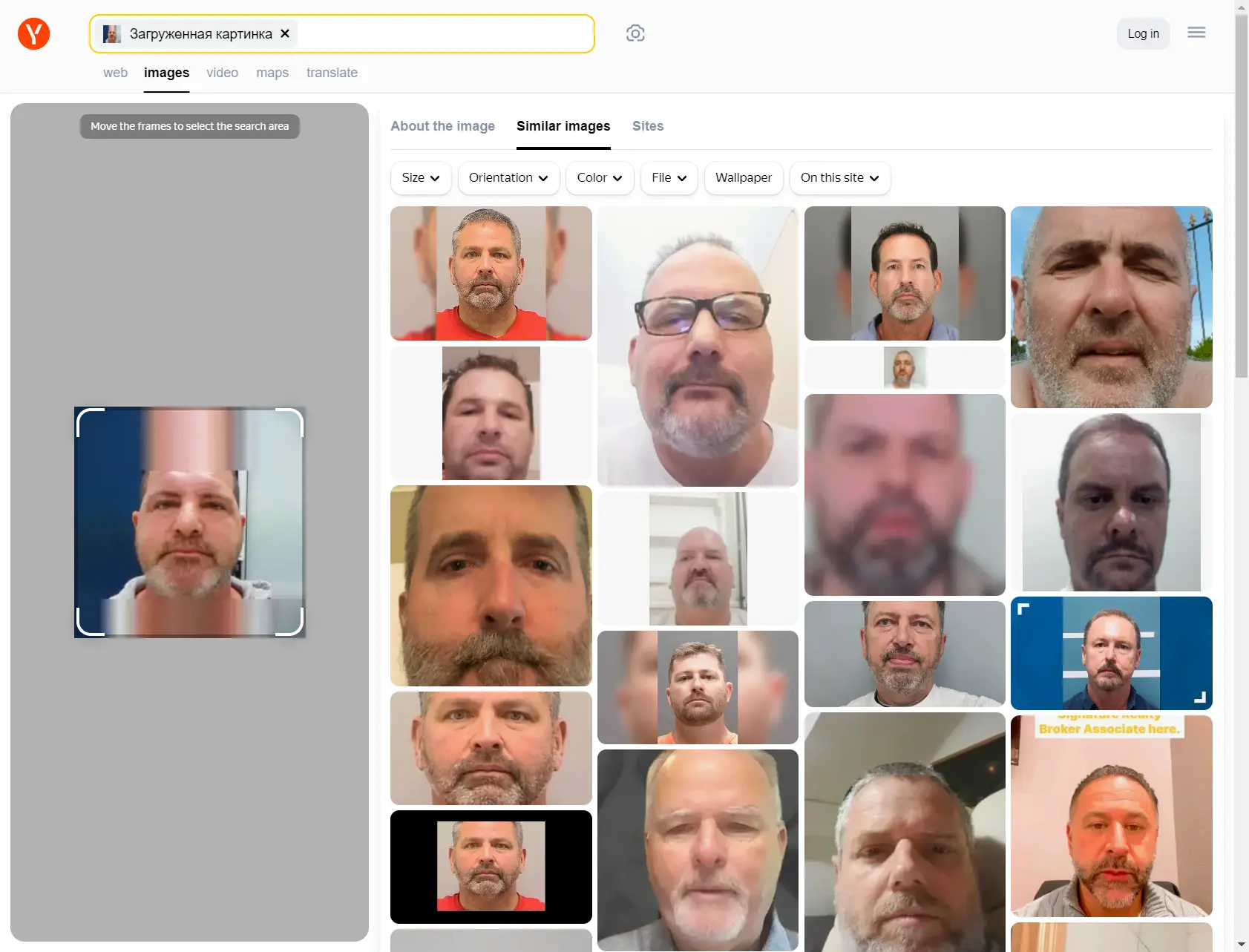The width and height of the screenshot is (1249, 952).
Task: Expand the Size filter dropdown
Action: [x=420, y=178]
